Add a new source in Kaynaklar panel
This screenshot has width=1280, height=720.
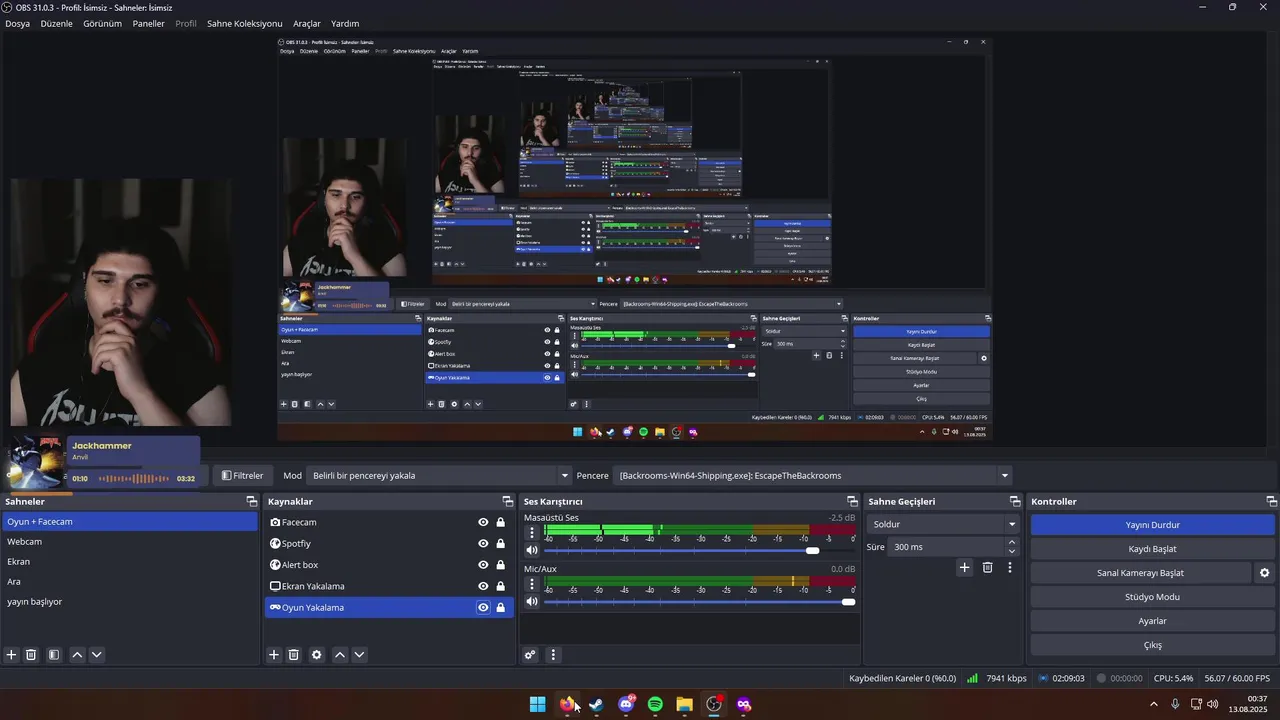click(274, 655)
